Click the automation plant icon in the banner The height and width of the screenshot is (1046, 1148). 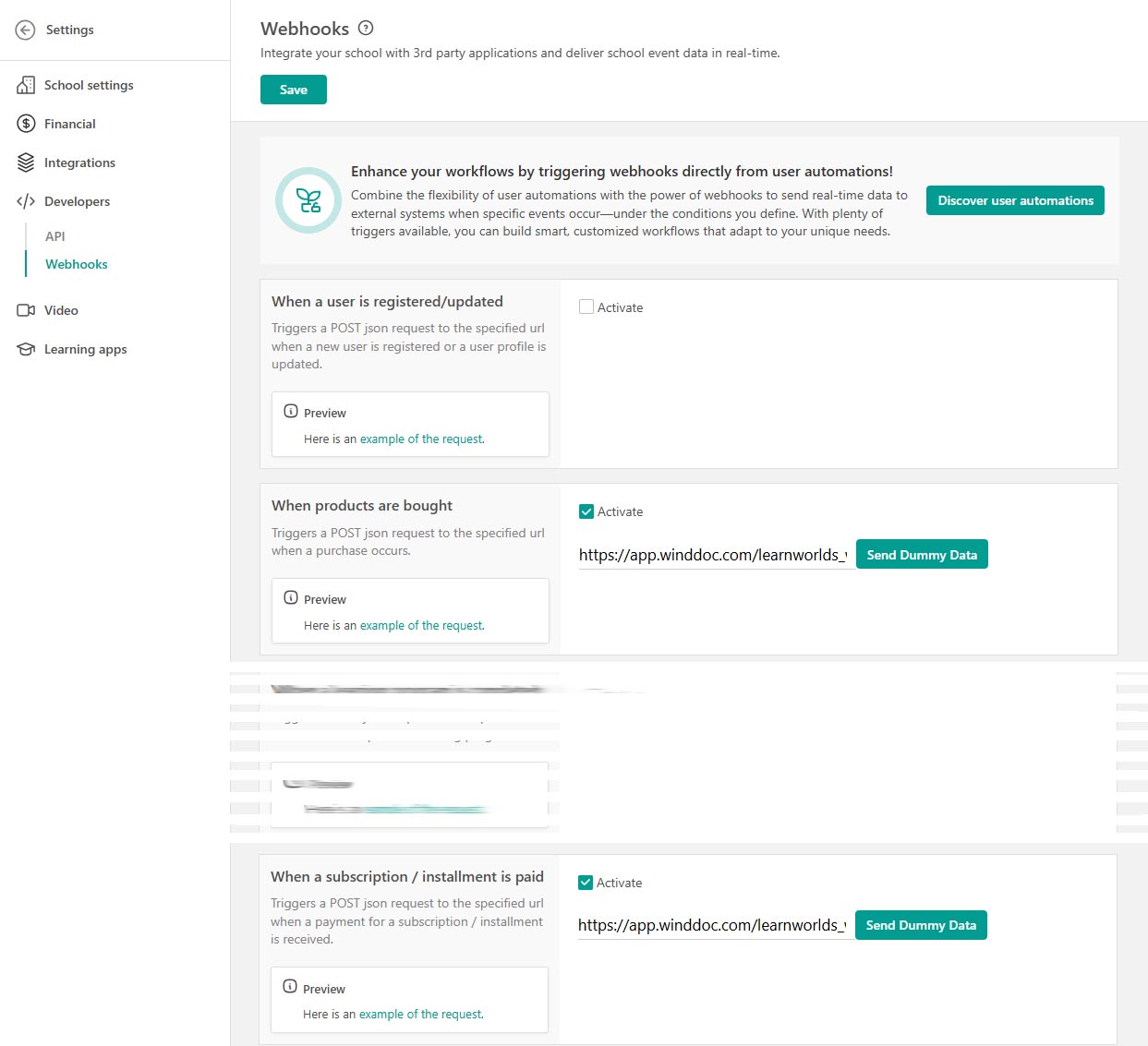click(x=308, y=200)
